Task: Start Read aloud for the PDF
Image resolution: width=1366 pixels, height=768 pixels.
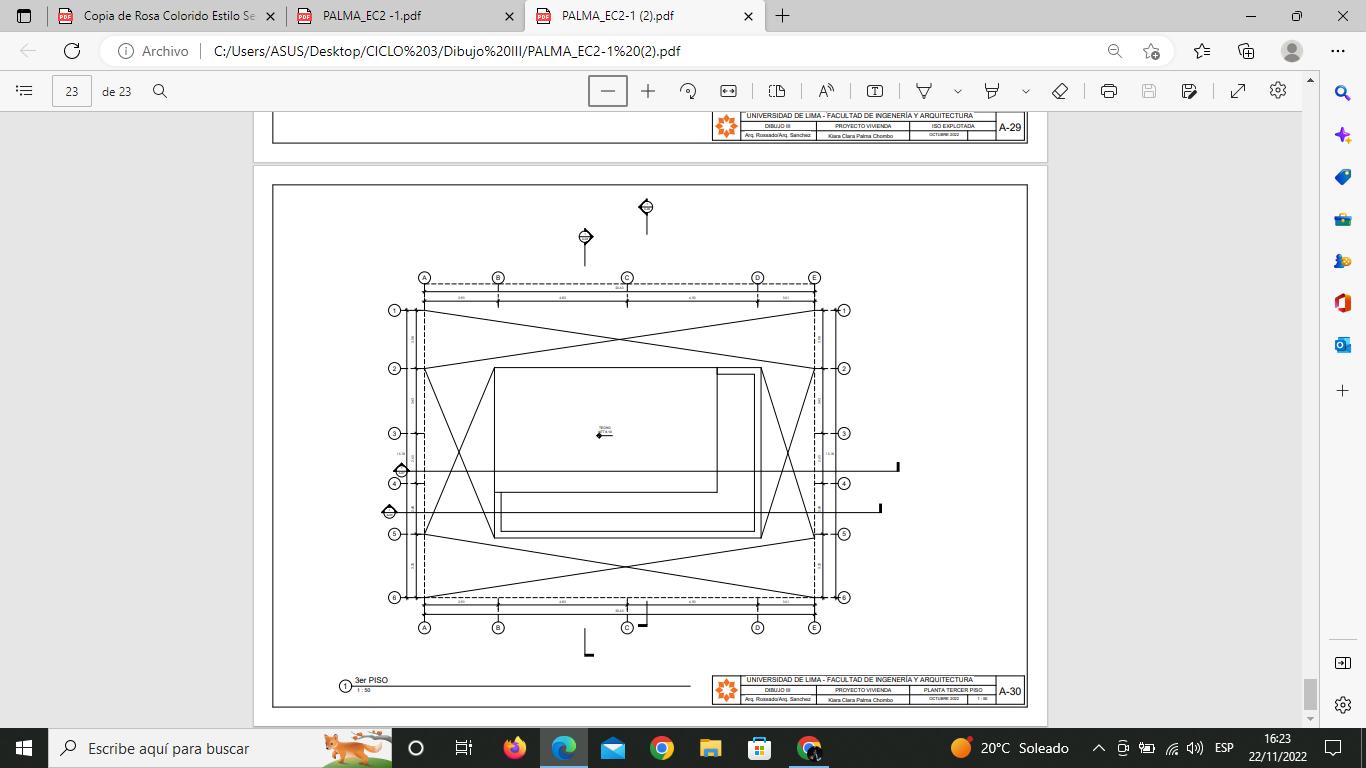Action: tap(826, 91)
